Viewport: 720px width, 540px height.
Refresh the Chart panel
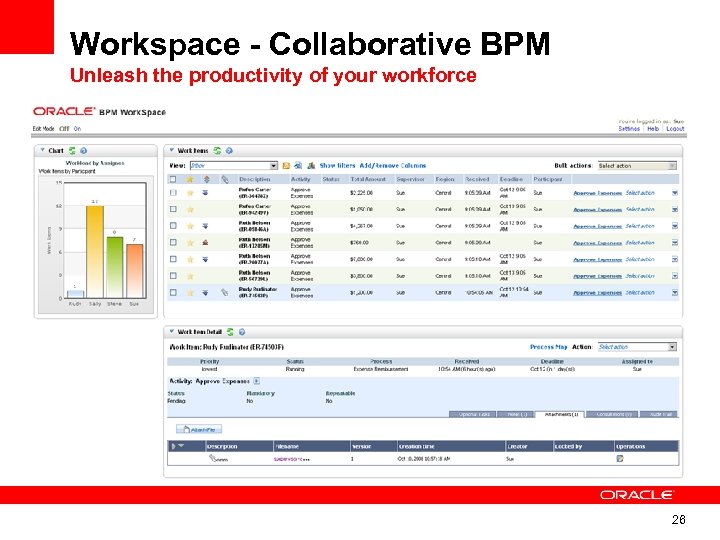point(72,151)
